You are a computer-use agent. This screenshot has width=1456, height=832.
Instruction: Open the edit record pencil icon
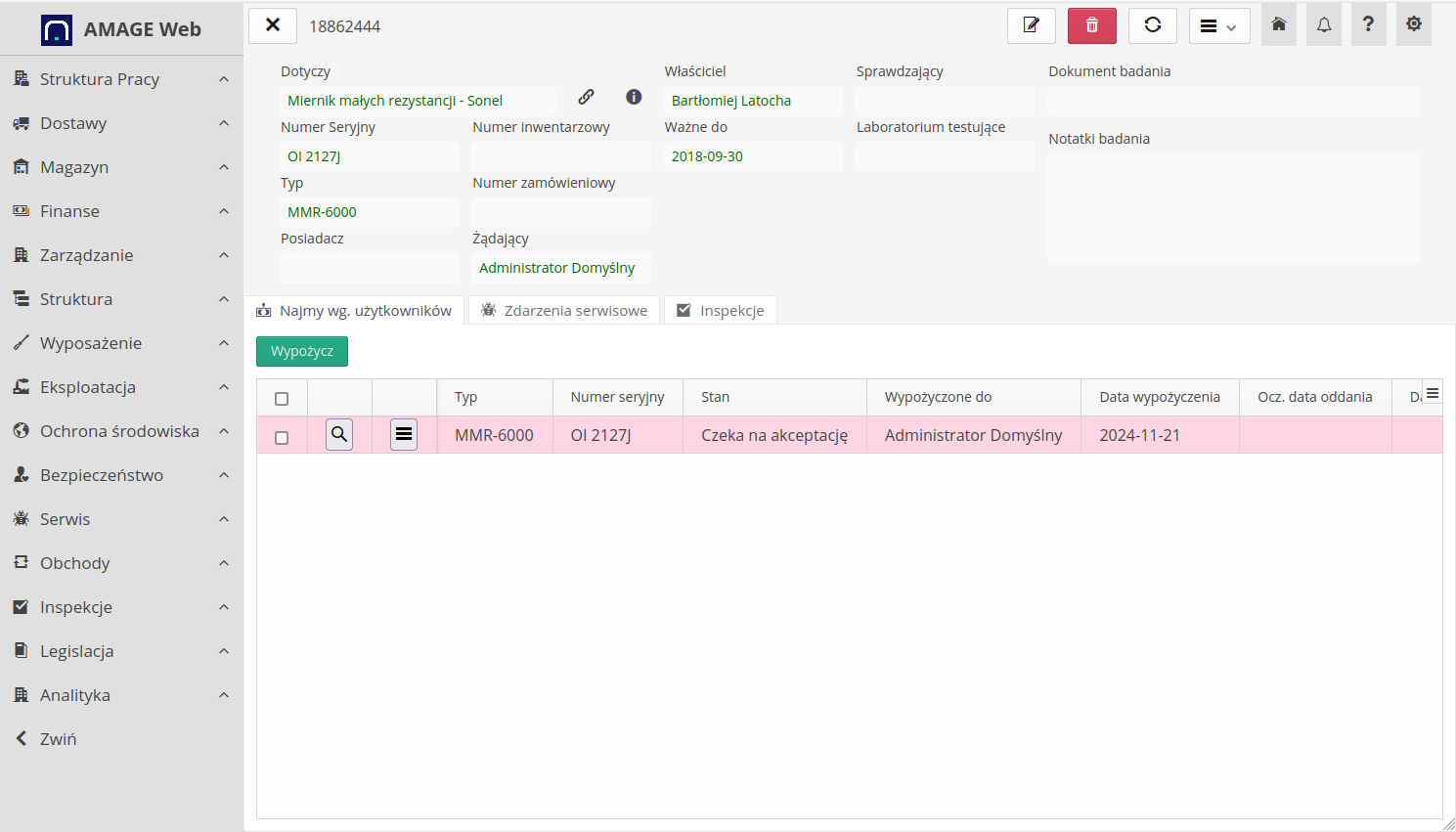point(1032,25)
